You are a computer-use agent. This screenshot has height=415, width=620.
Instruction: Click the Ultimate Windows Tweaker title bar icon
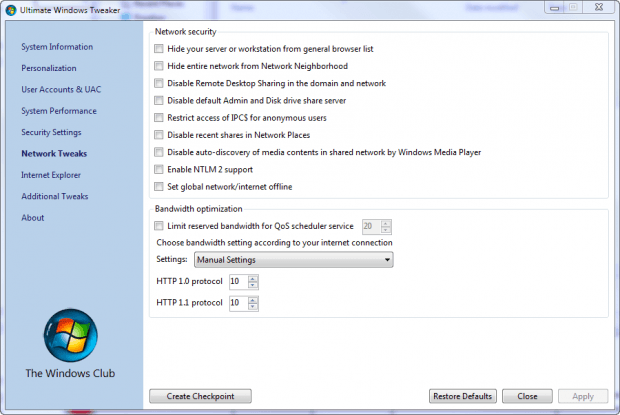tap(11, 10)
